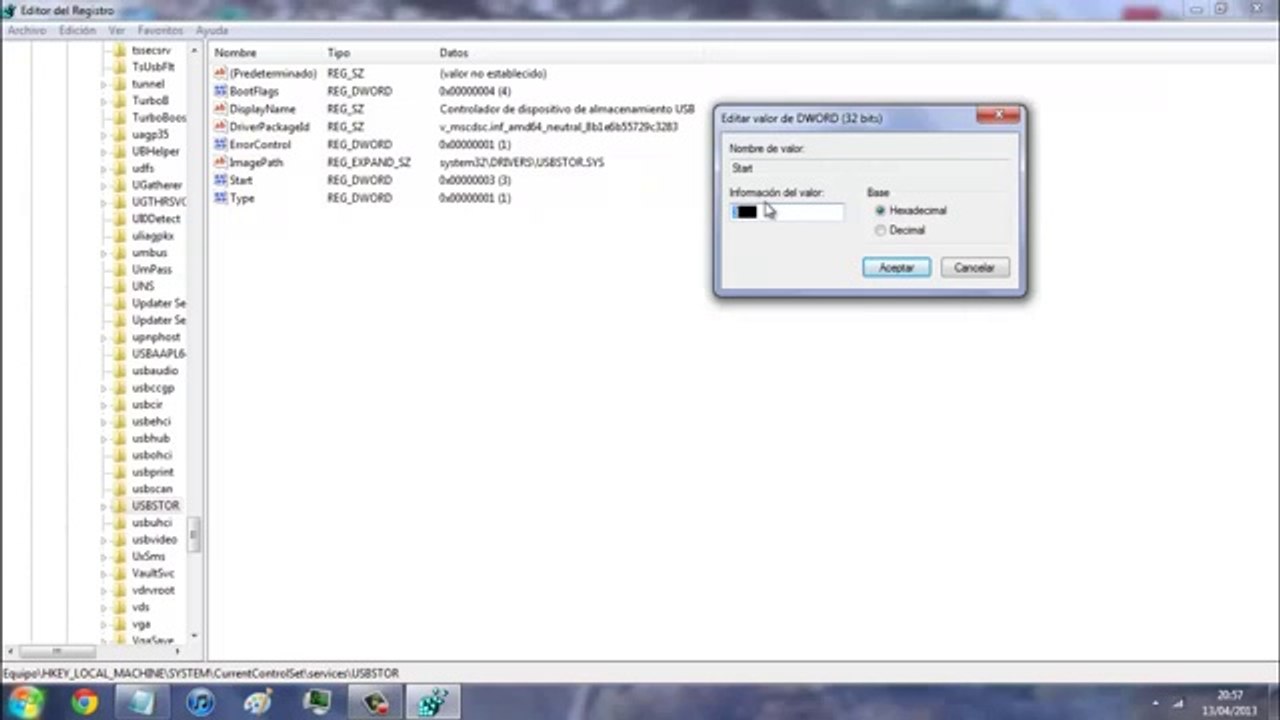Click the ErrorControl DWORD value icon
Viewport: 1280px width, 720px height.
220,145
